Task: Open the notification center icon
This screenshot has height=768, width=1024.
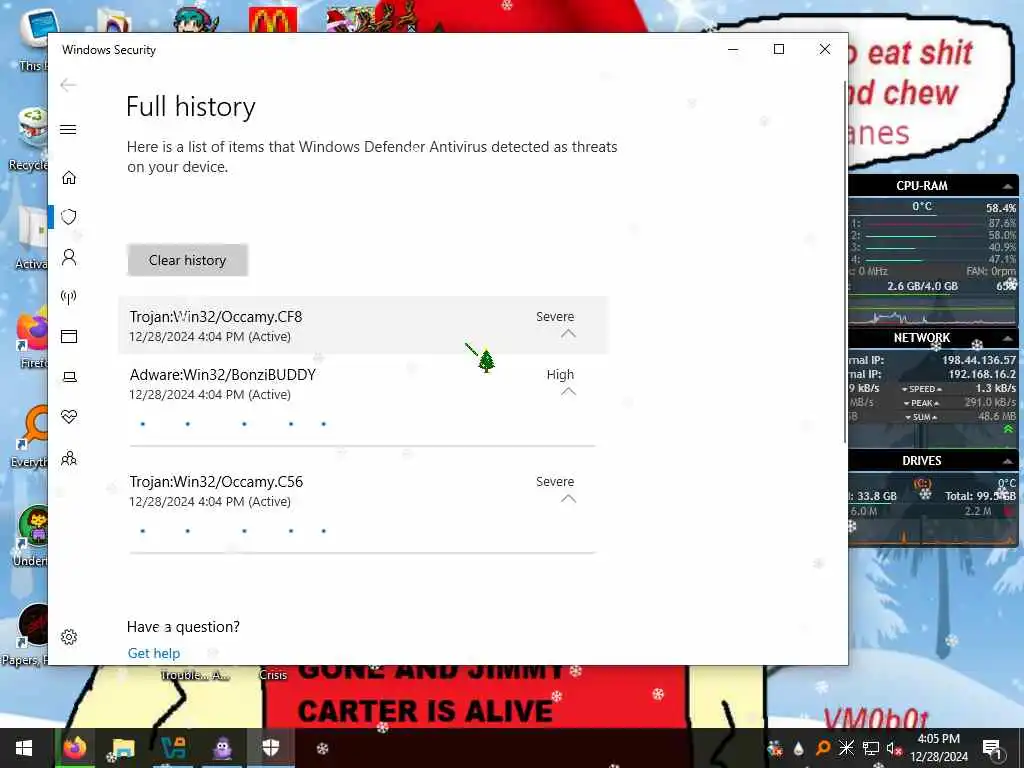Action: pos(992,748)
